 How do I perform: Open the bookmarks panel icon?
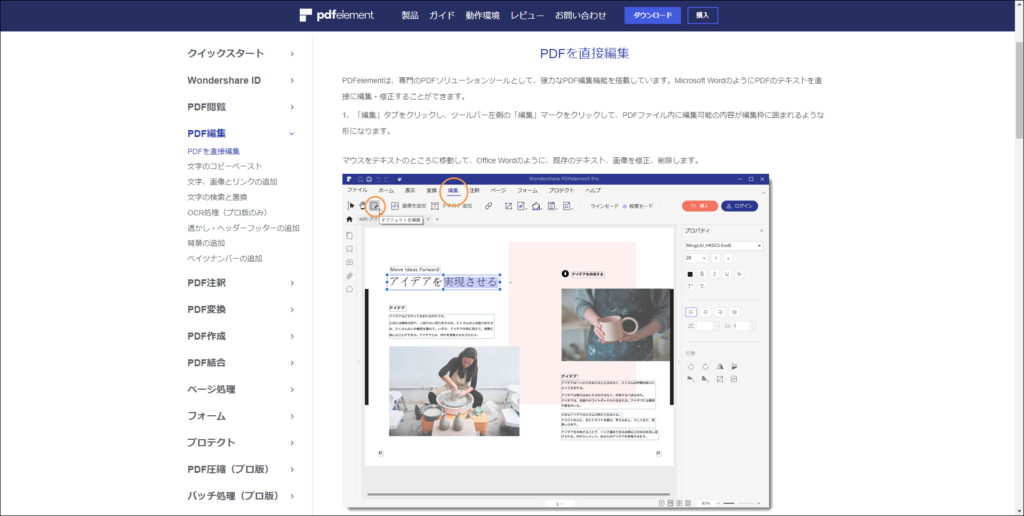[x=349, y=249]
